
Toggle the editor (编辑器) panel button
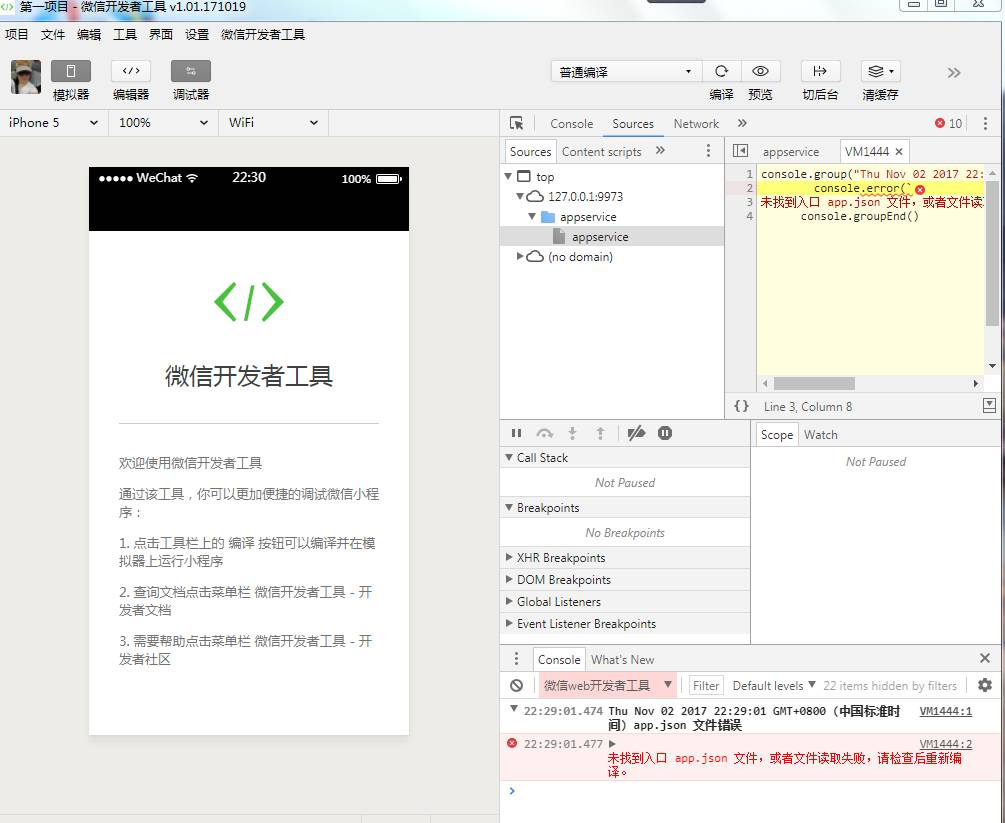pyautogui.click(x=131, y=71)
